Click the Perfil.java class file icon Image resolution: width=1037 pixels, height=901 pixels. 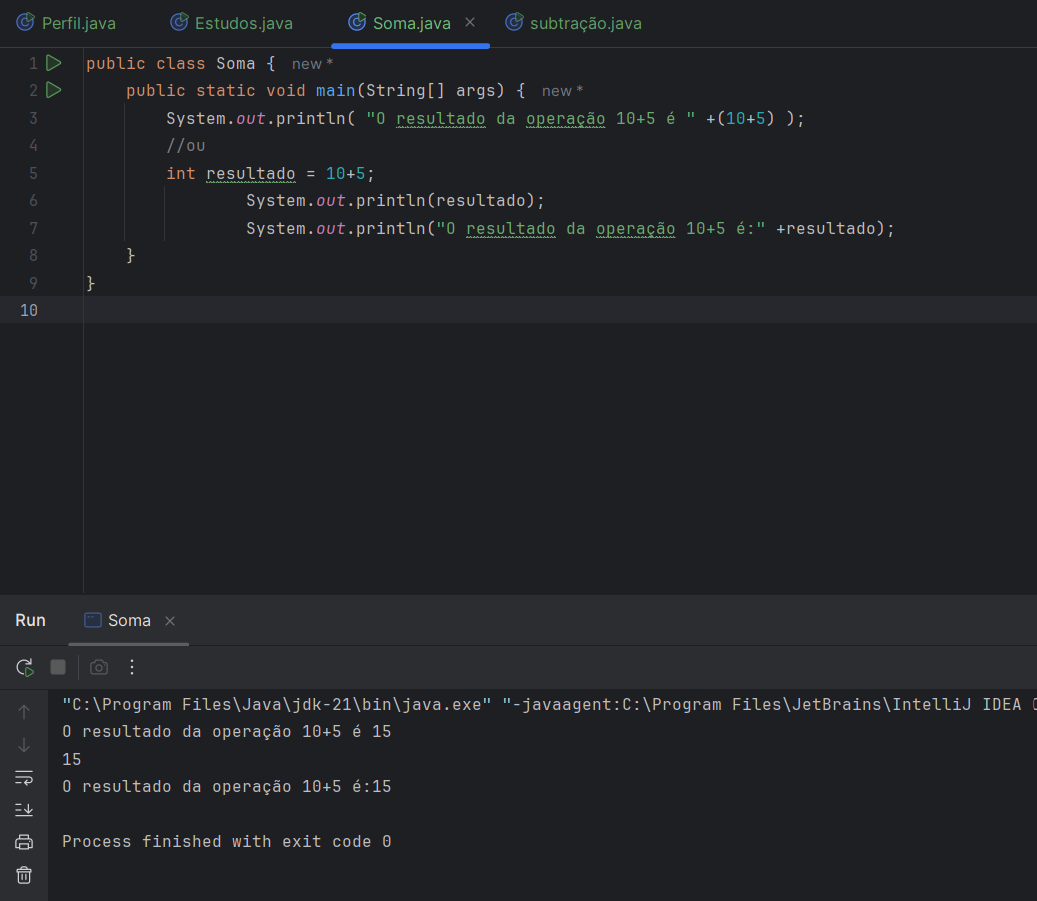tap(25, 22)
